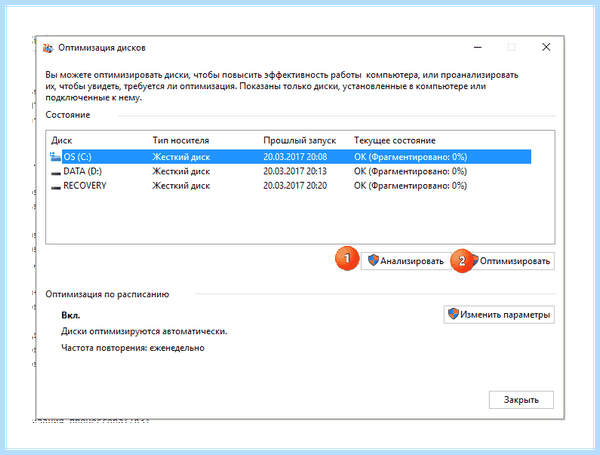Click last run date 20.03.2017 20:20
Screen dimensions: 600x455
295,186
